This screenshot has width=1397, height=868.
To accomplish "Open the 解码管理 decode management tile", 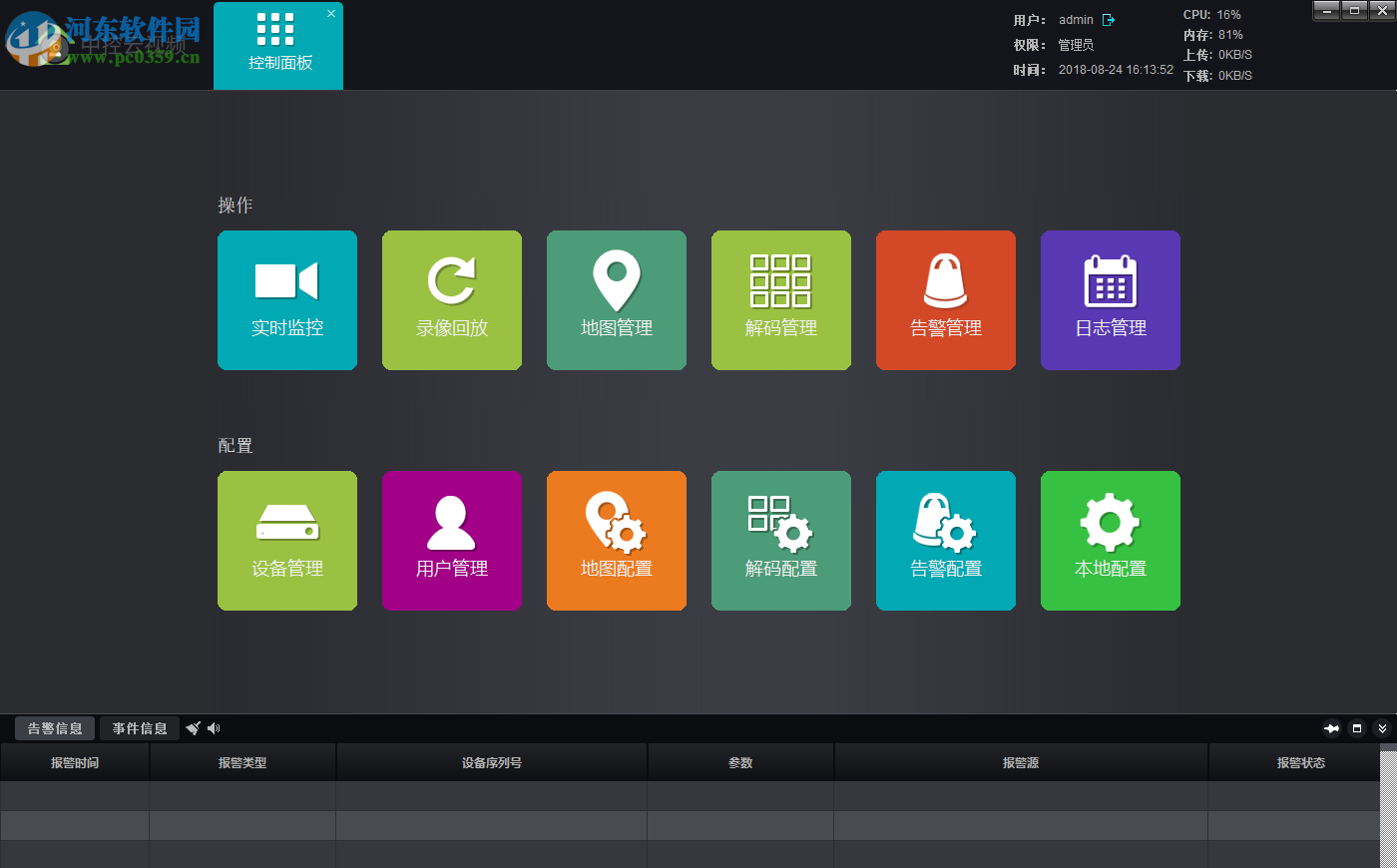I will coord(781,300).
